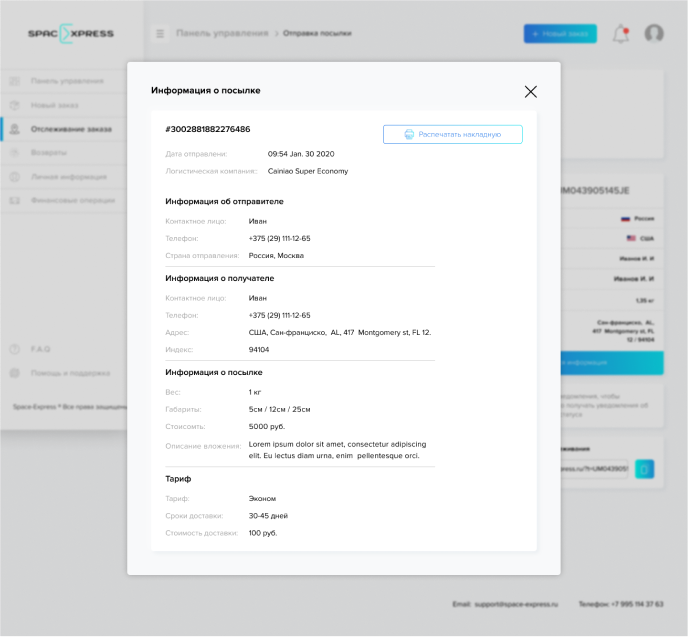
Task: Click the tracking link input field
Action: (595, 468)
